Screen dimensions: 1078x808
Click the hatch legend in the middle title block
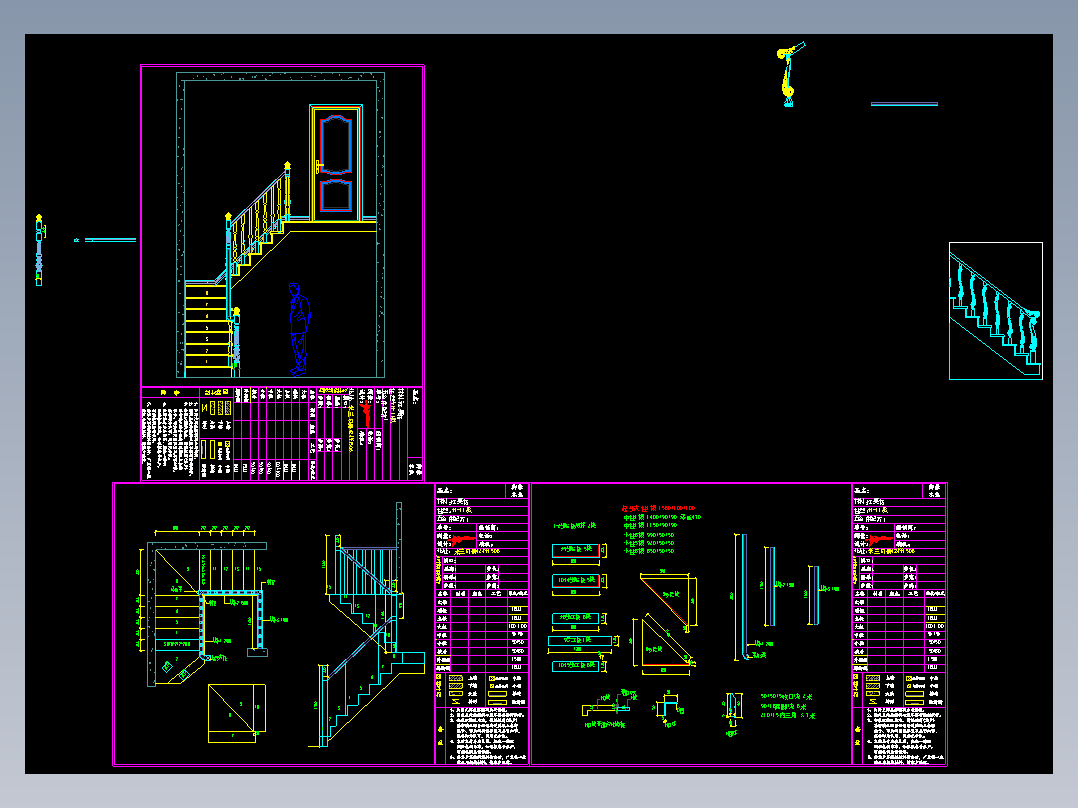[x=482, y=689]
